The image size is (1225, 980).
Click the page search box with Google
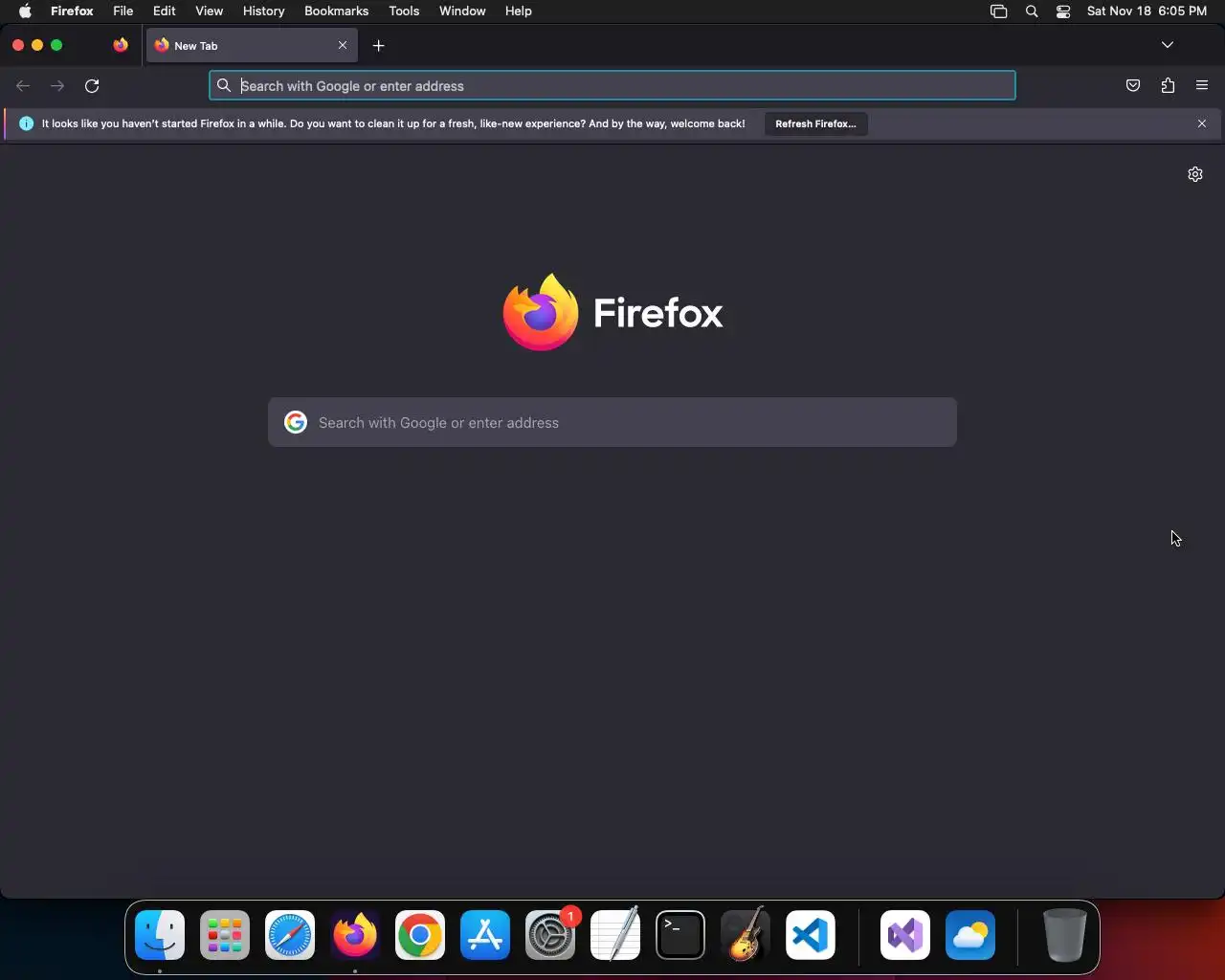tap(612, 422)
